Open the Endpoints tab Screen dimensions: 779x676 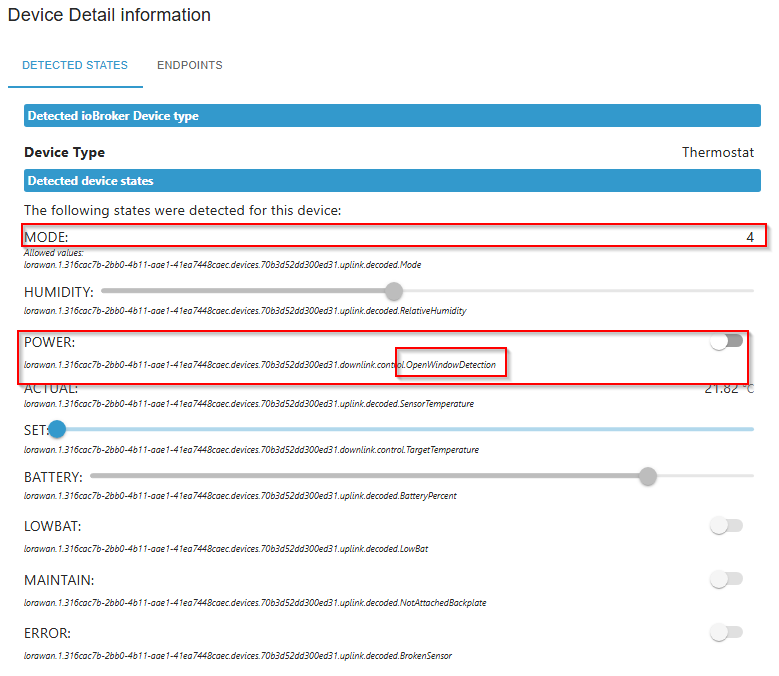190,65
